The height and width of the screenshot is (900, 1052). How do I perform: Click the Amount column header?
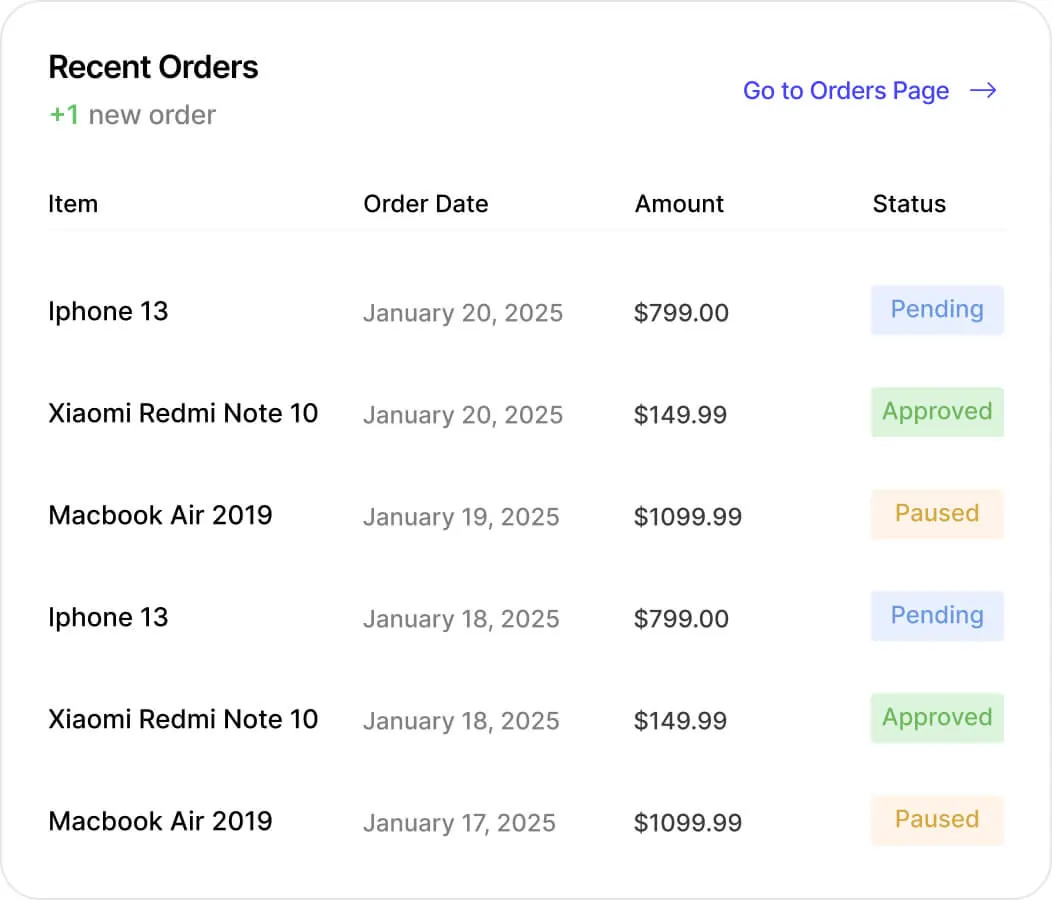[679, 204]
